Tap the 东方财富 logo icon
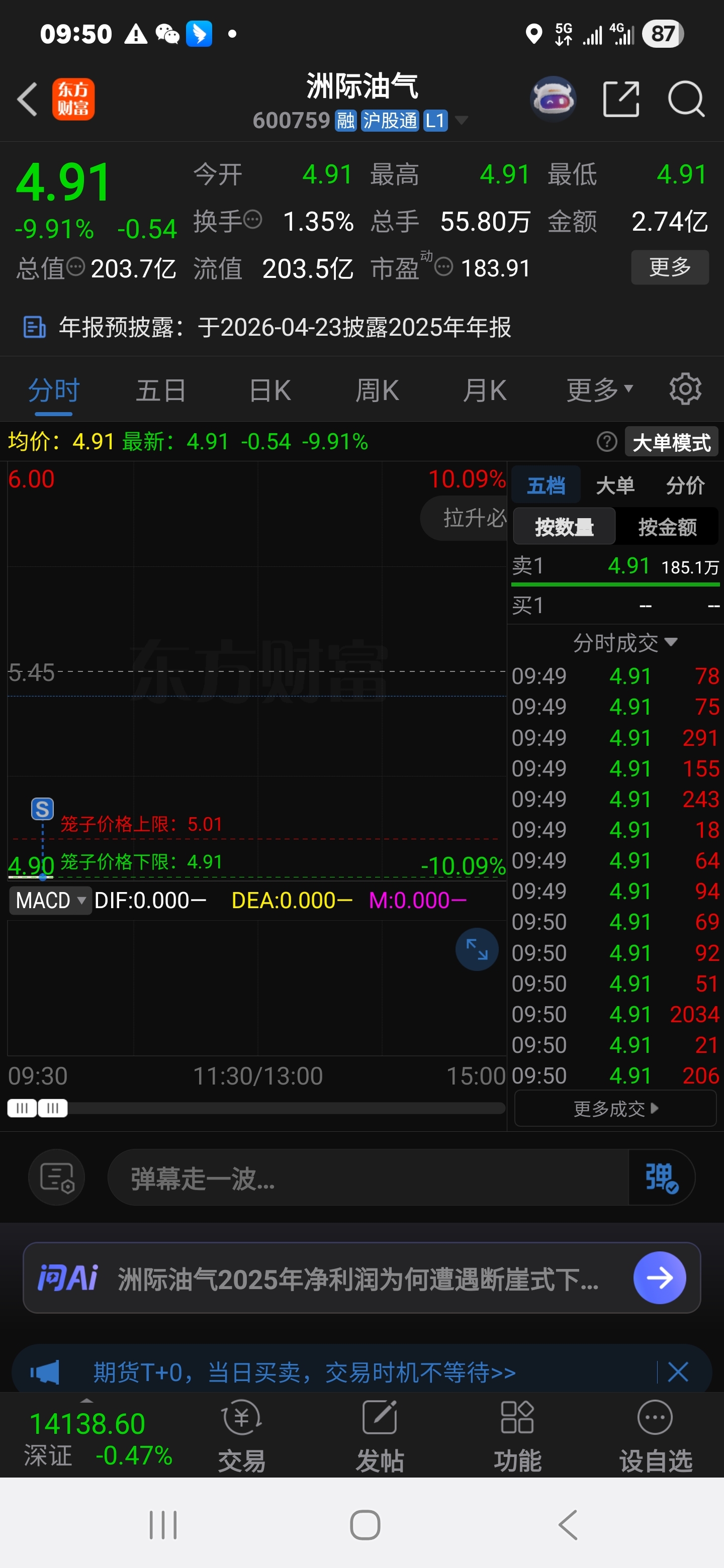724x1568 pixels. 73,99
